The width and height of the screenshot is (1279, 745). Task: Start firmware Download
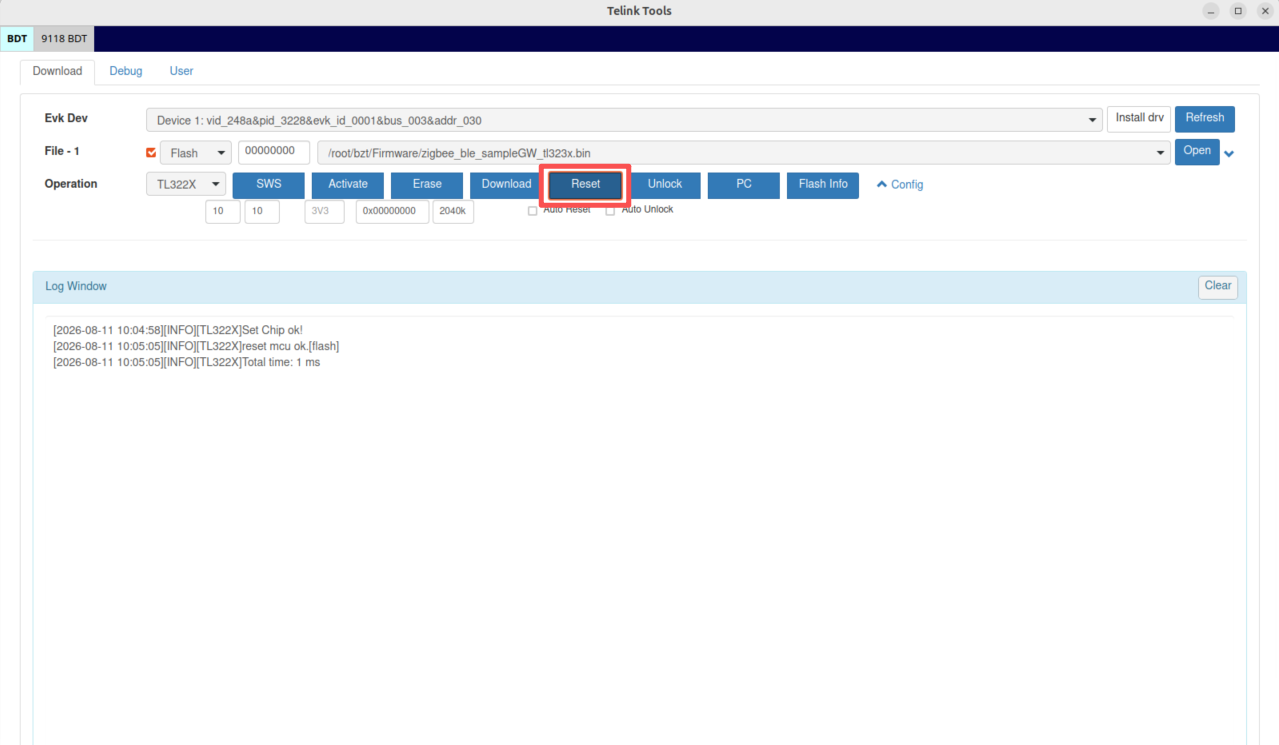(x=506, y=185)
